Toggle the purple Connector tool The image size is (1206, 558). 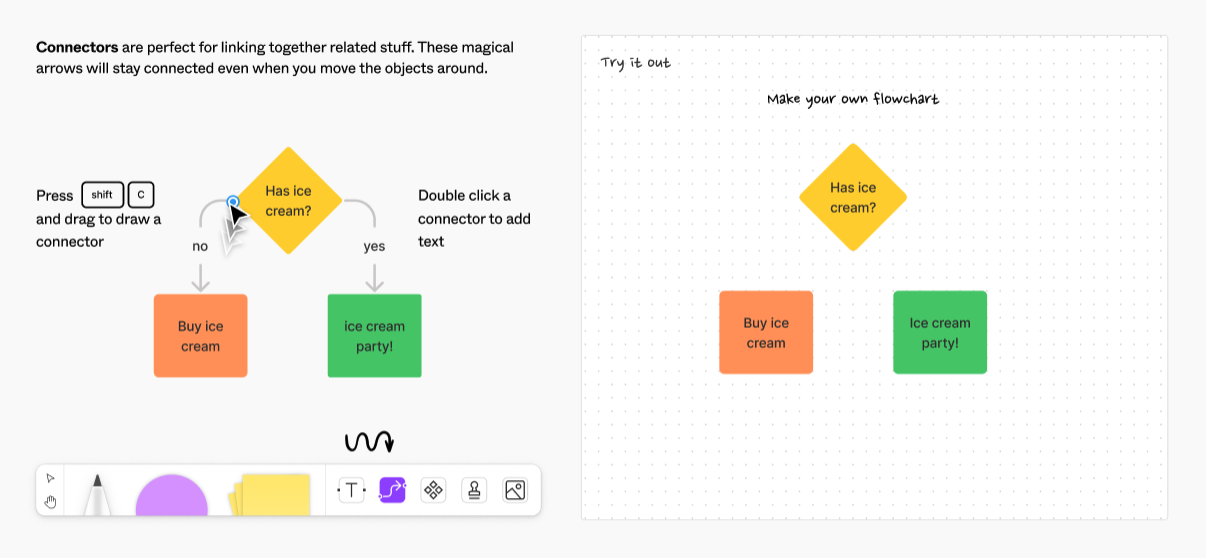tap(392, 490)
